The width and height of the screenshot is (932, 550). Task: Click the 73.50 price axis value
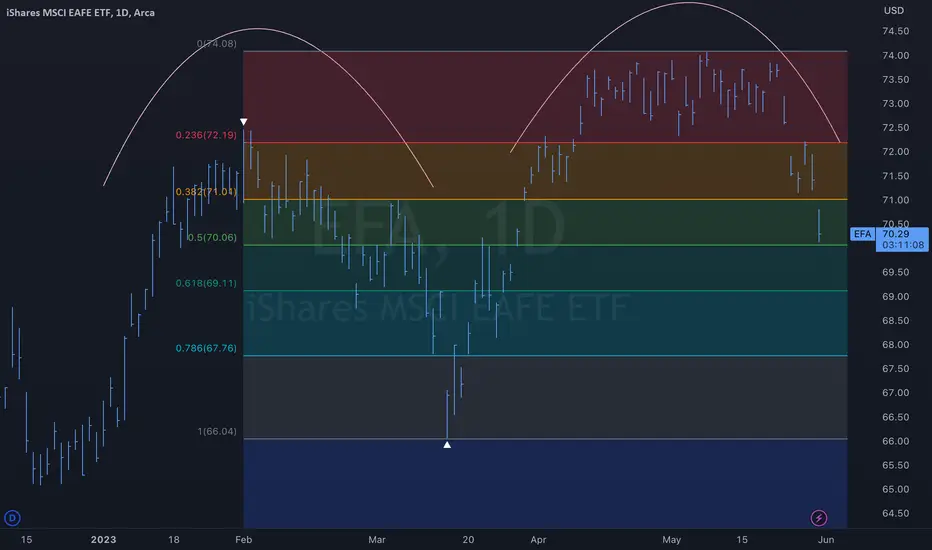[x=895, y=79]
